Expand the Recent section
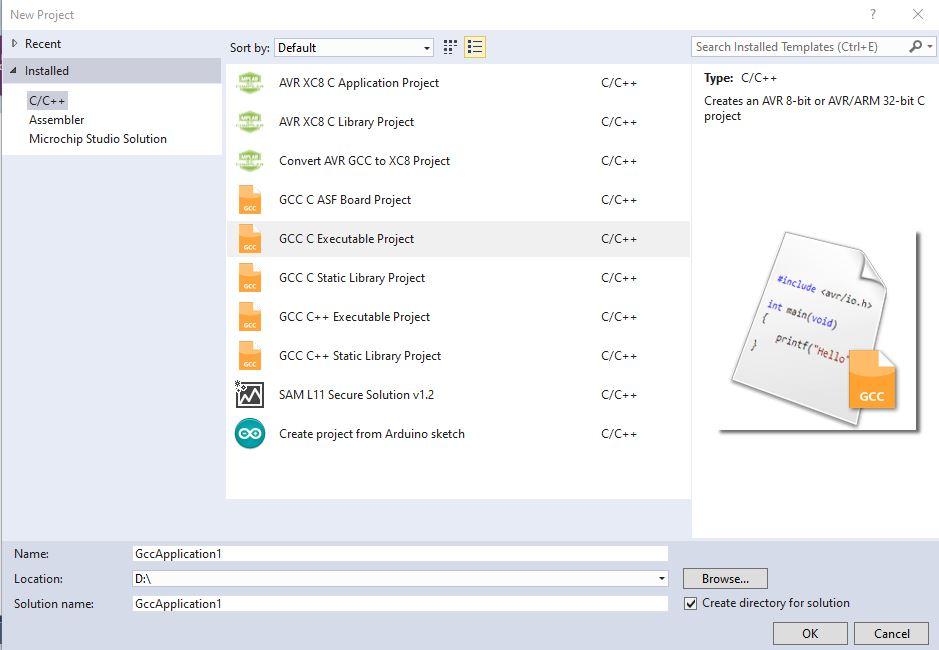 (x=15, y=43)
